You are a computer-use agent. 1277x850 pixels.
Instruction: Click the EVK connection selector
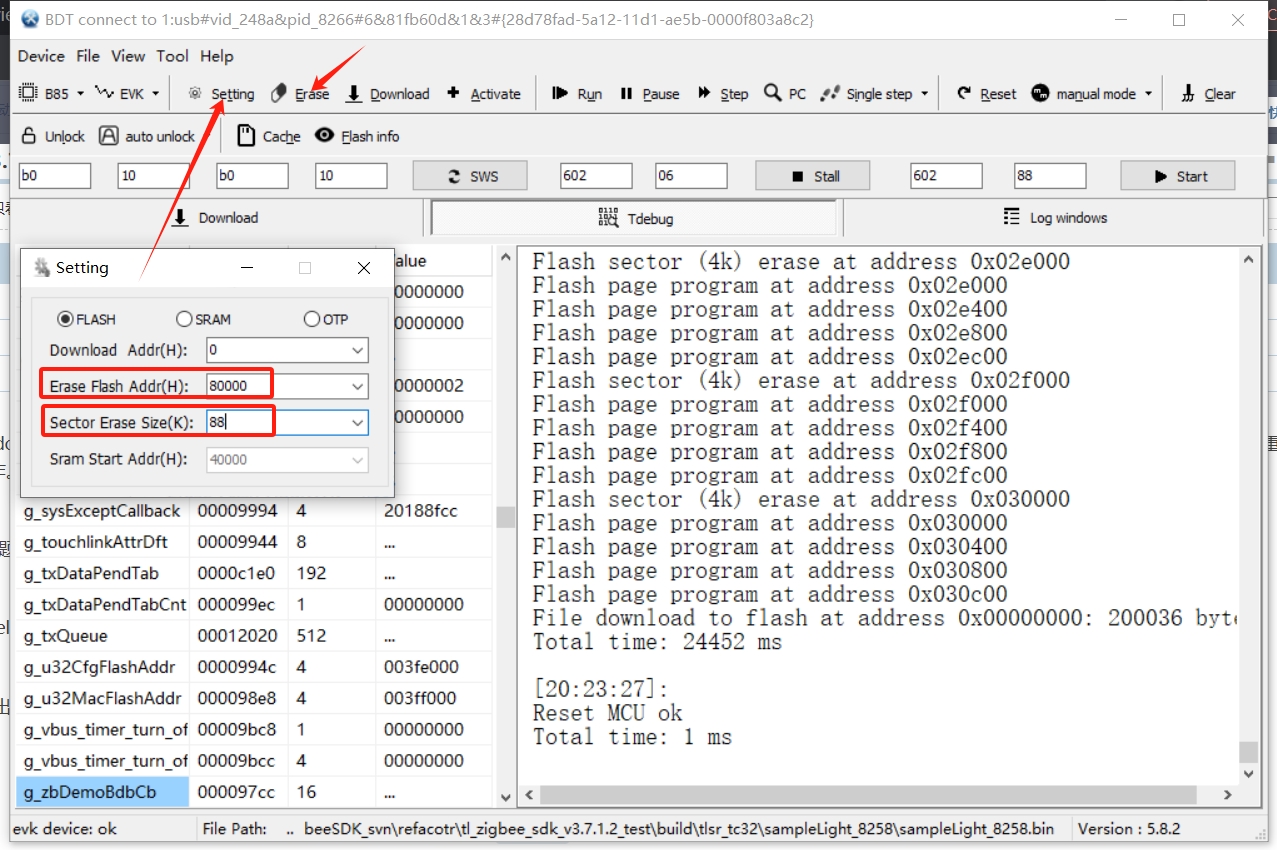tap(120, 94)
